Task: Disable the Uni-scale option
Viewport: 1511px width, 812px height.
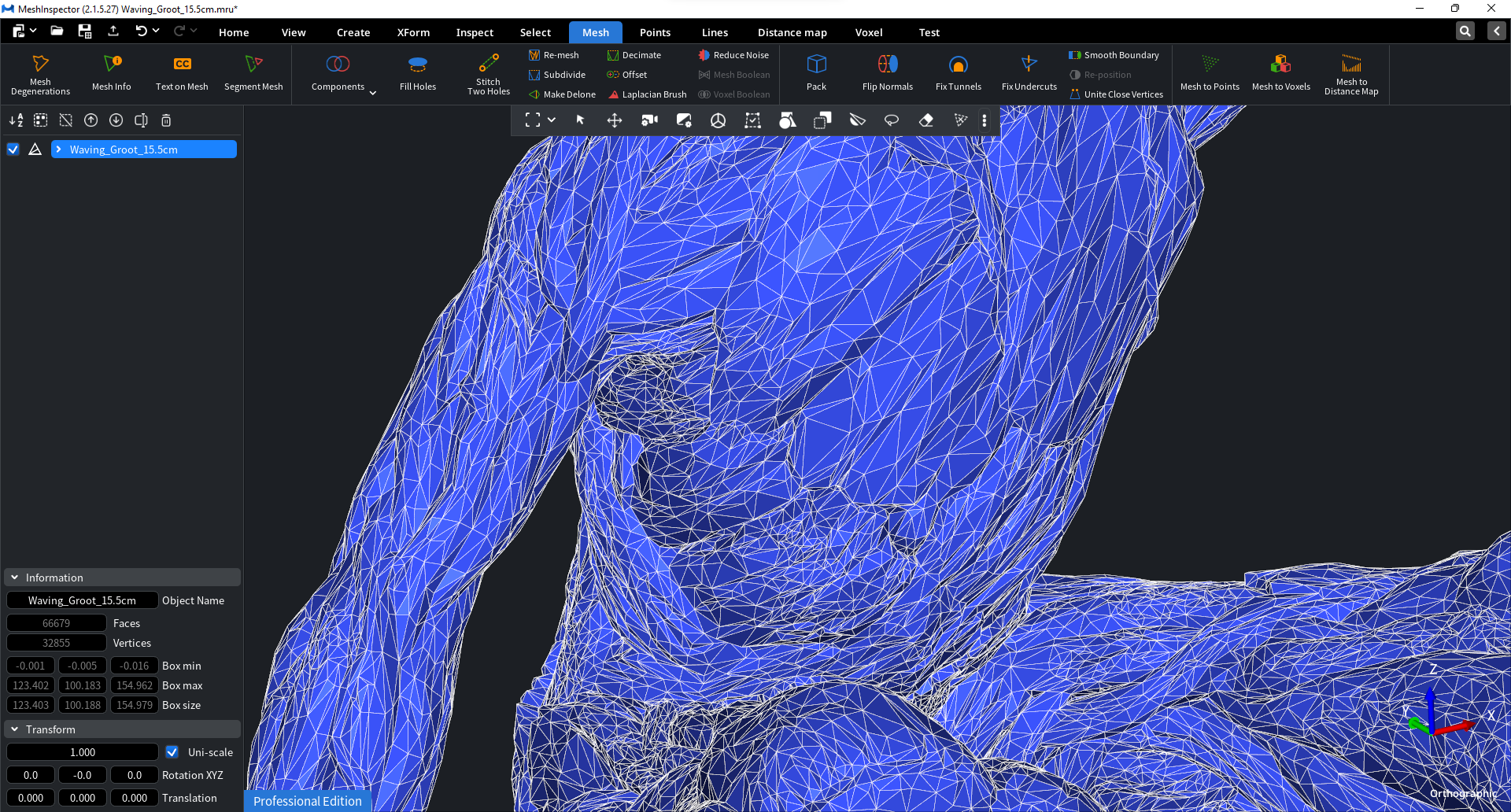Action: pos(172,752)
